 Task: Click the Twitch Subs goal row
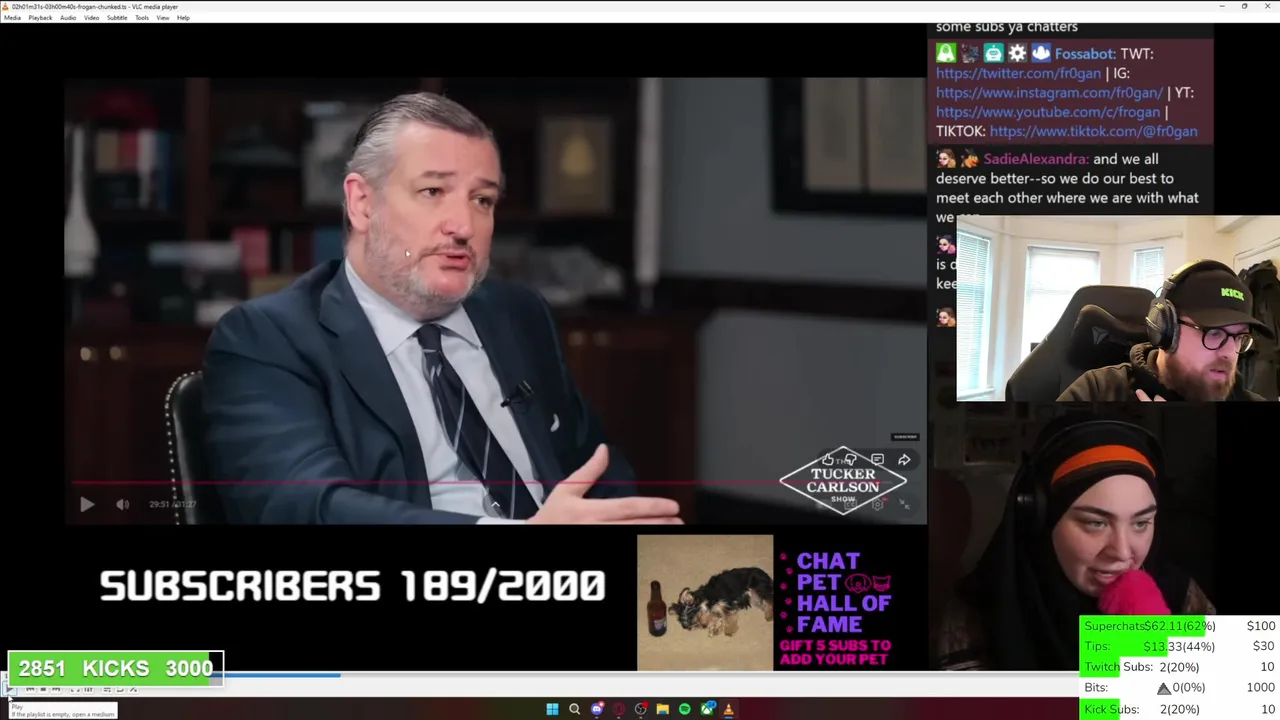coord(1179,667)
